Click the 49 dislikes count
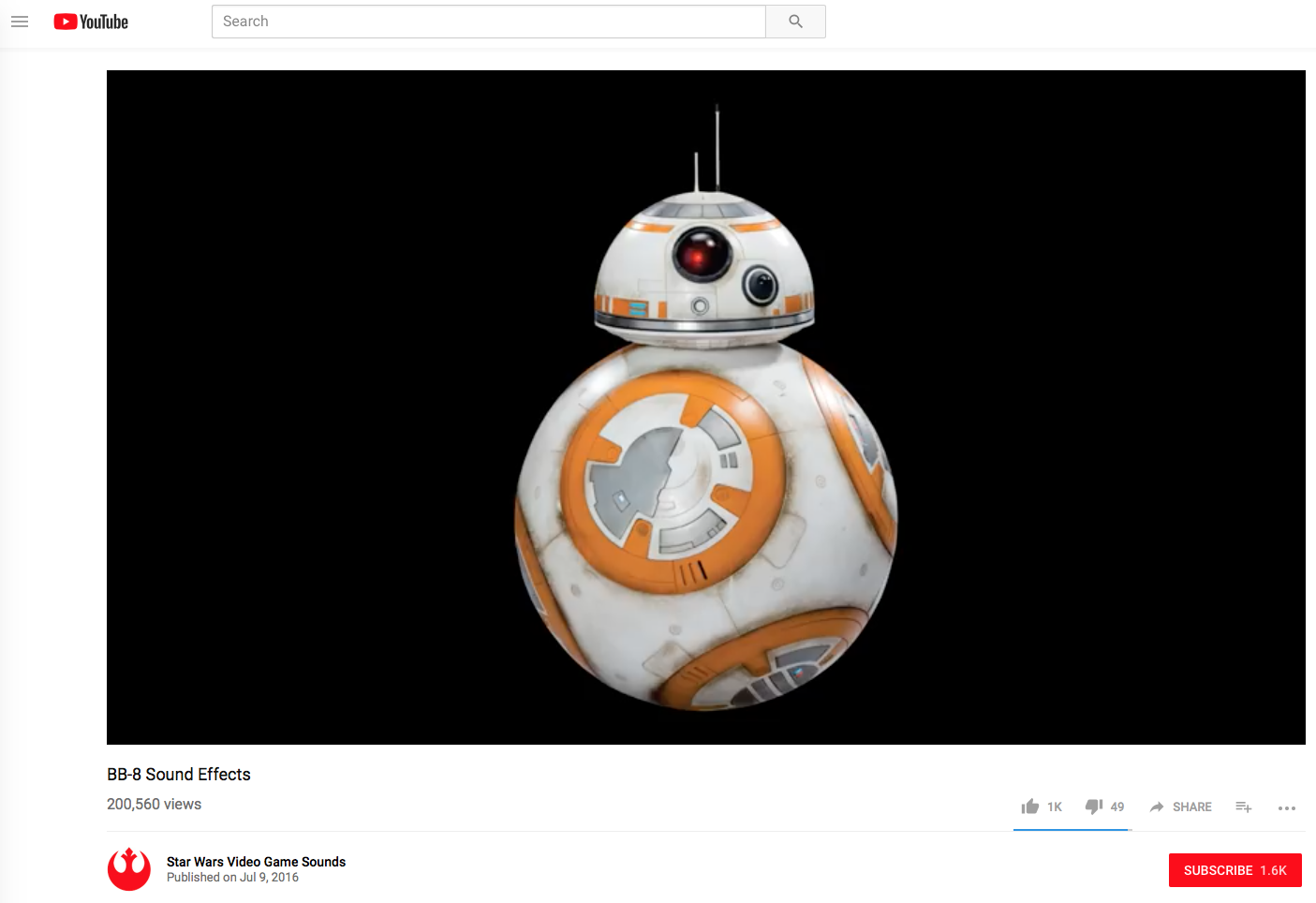 coord(1117,807)
